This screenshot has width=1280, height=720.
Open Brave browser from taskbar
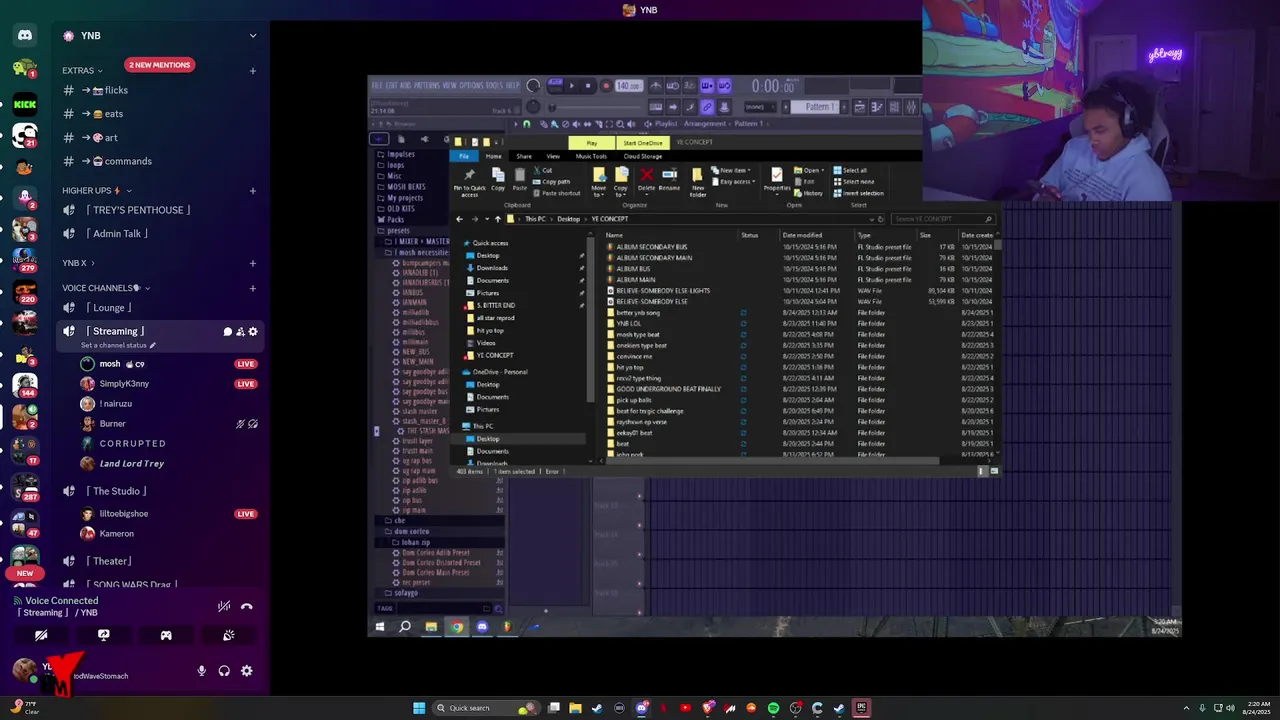708,708
